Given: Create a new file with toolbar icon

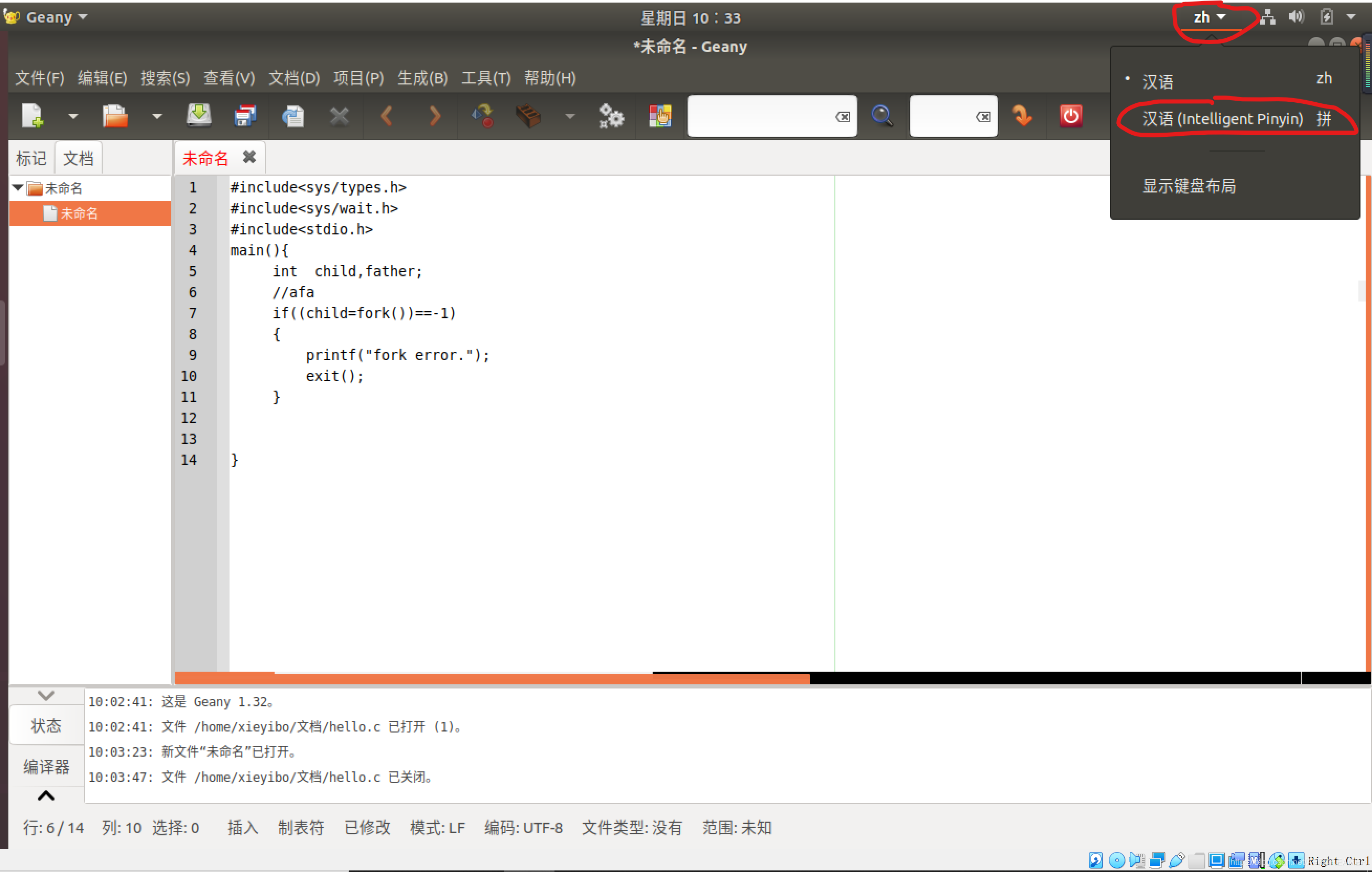Looking at the screenshot, I should click(x=32, y=116).
